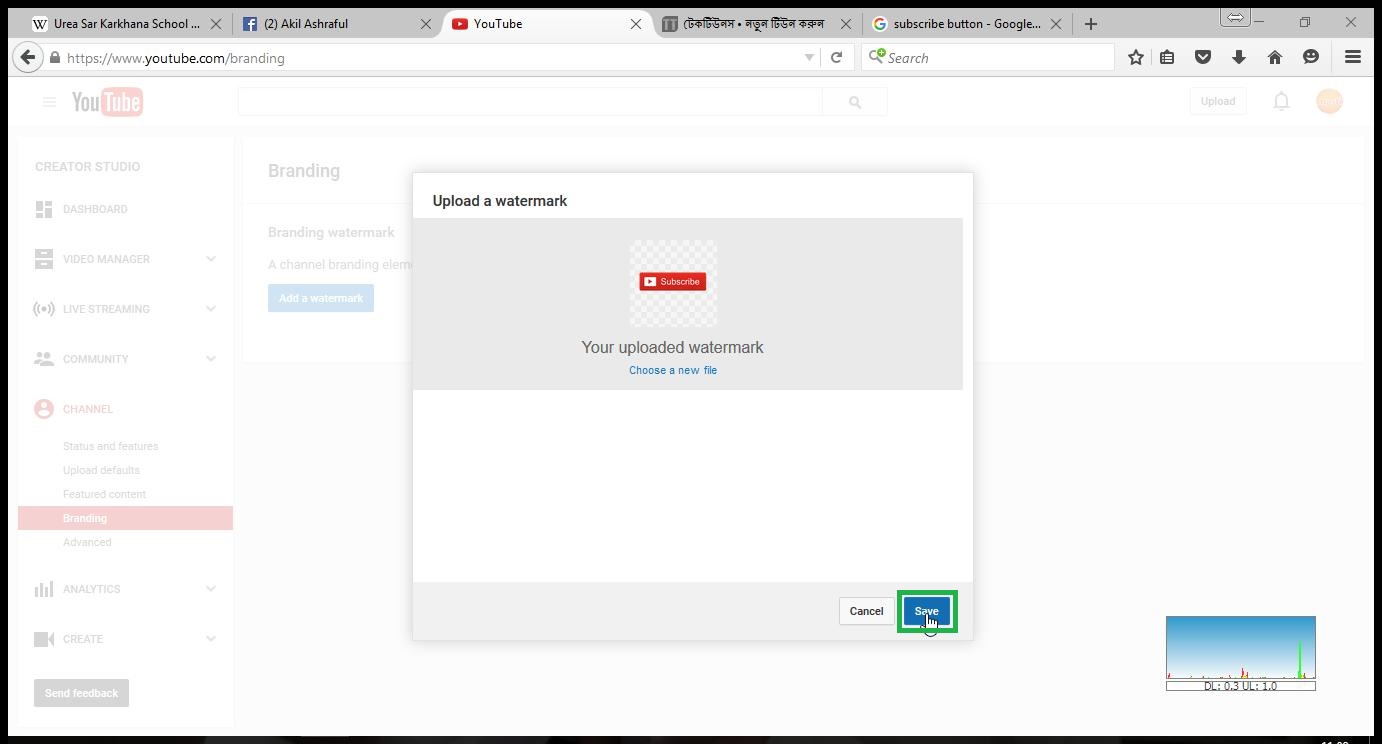Expand the Video Manager chevron

[211, 259]
